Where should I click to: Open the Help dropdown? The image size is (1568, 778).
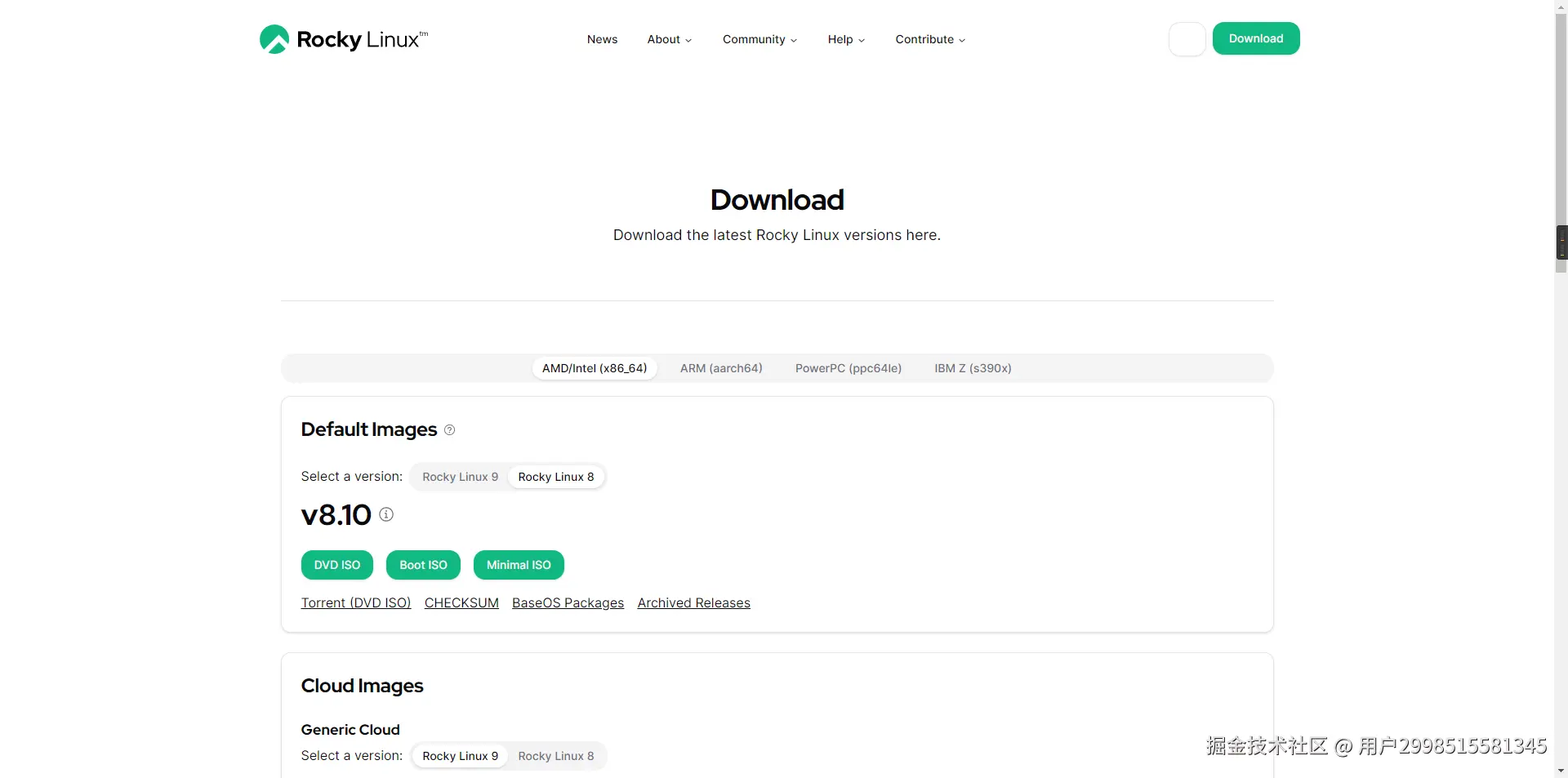pos(846,39)
